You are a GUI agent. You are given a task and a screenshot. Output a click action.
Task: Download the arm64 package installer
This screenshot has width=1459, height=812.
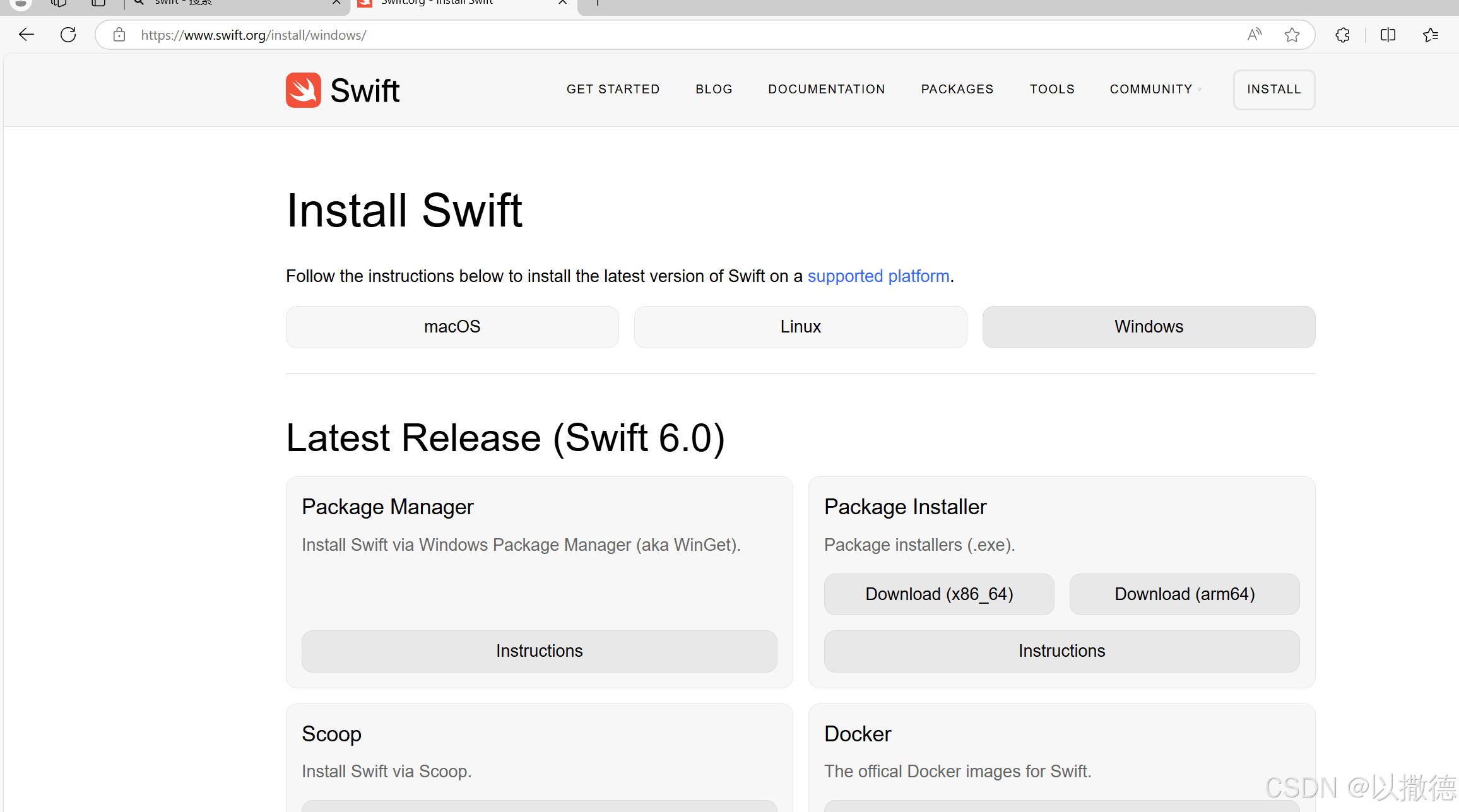(x=1184, y=594)
